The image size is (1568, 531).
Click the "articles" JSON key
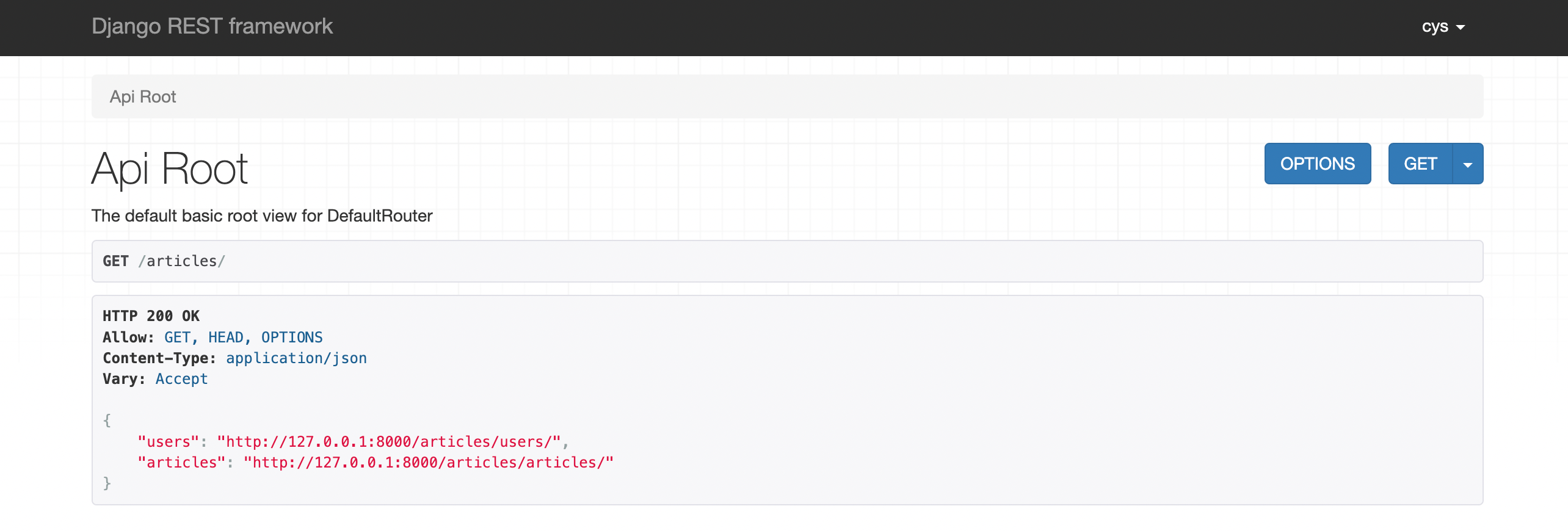(182, 462)
